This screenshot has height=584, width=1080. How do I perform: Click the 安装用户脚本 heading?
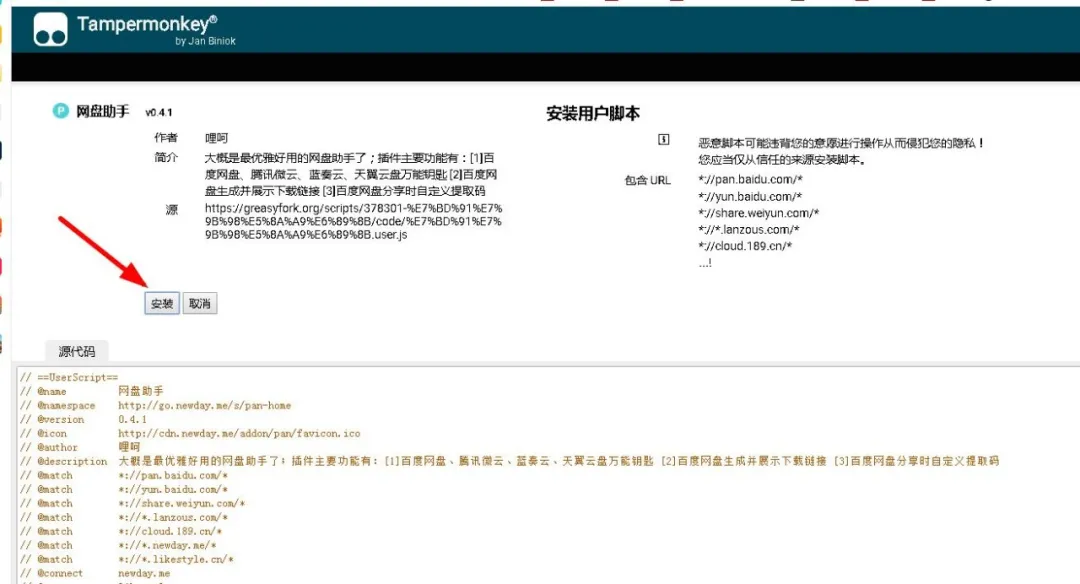pyautogui.click(x=593, y=114)
